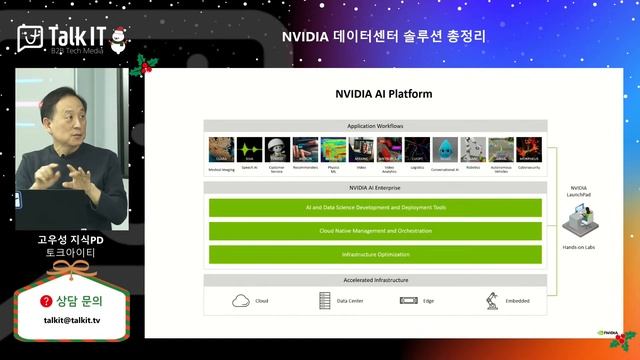640x360 pixels.
Task: Click the presenter name '고우성 지식PD'
Action: [x=71, y=240]
